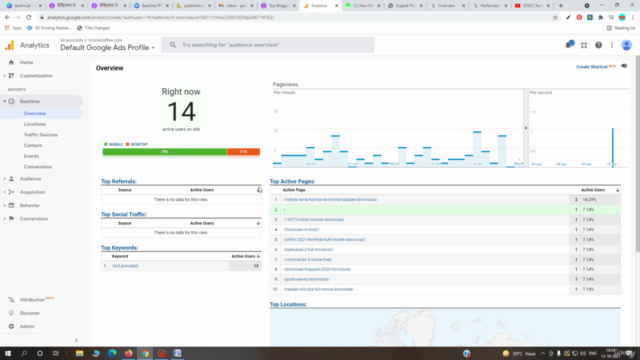640x360 pixels.
Task: Select Events under Realtime
Action: (31, 156)
